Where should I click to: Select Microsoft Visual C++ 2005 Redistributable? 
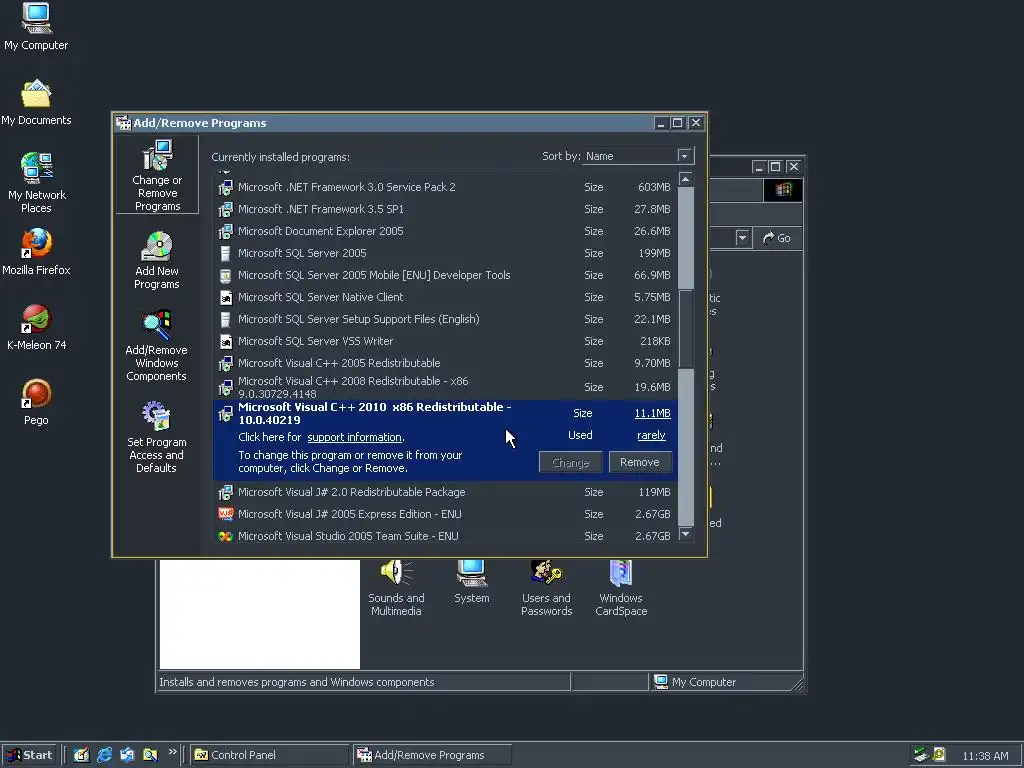pyautogui.click(x=445, y=363)
